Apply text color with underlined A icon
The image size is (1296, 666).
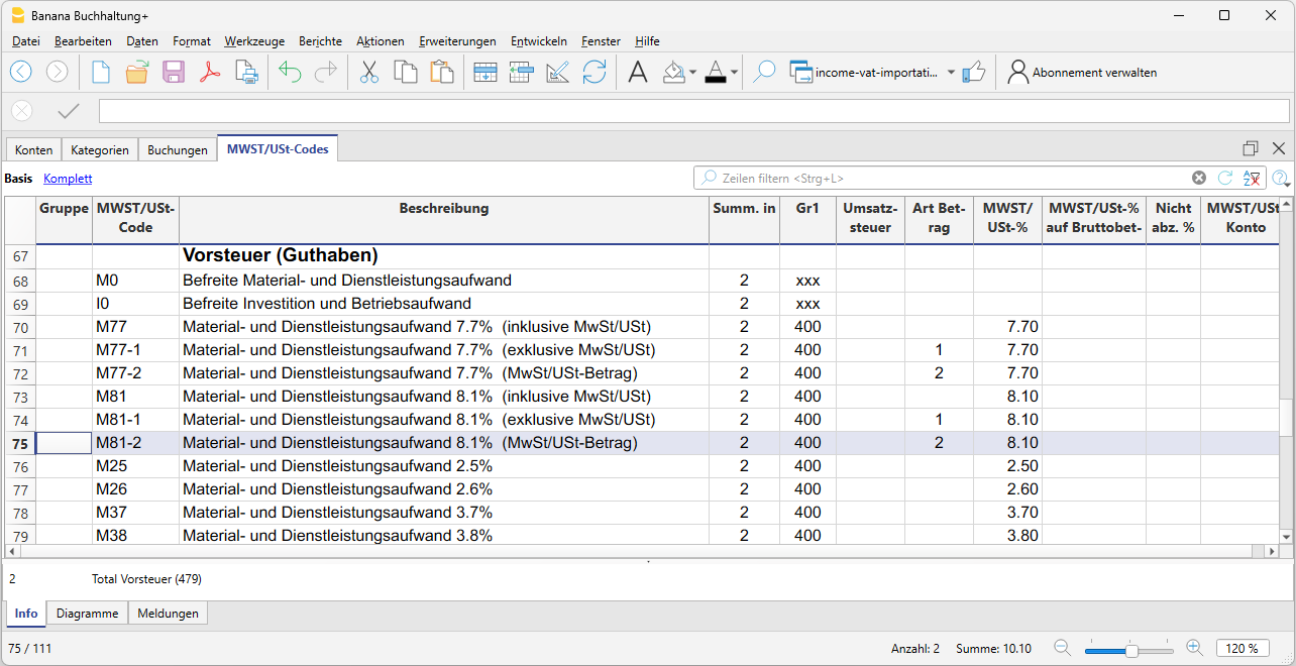(x=715, y=72)
